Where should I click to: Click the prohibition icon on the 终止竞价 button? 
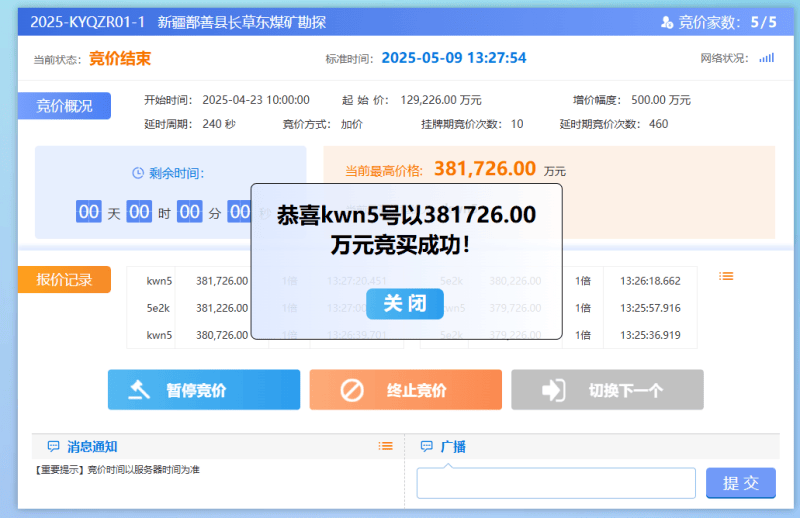pyautogui.click(x=352, y=390)
